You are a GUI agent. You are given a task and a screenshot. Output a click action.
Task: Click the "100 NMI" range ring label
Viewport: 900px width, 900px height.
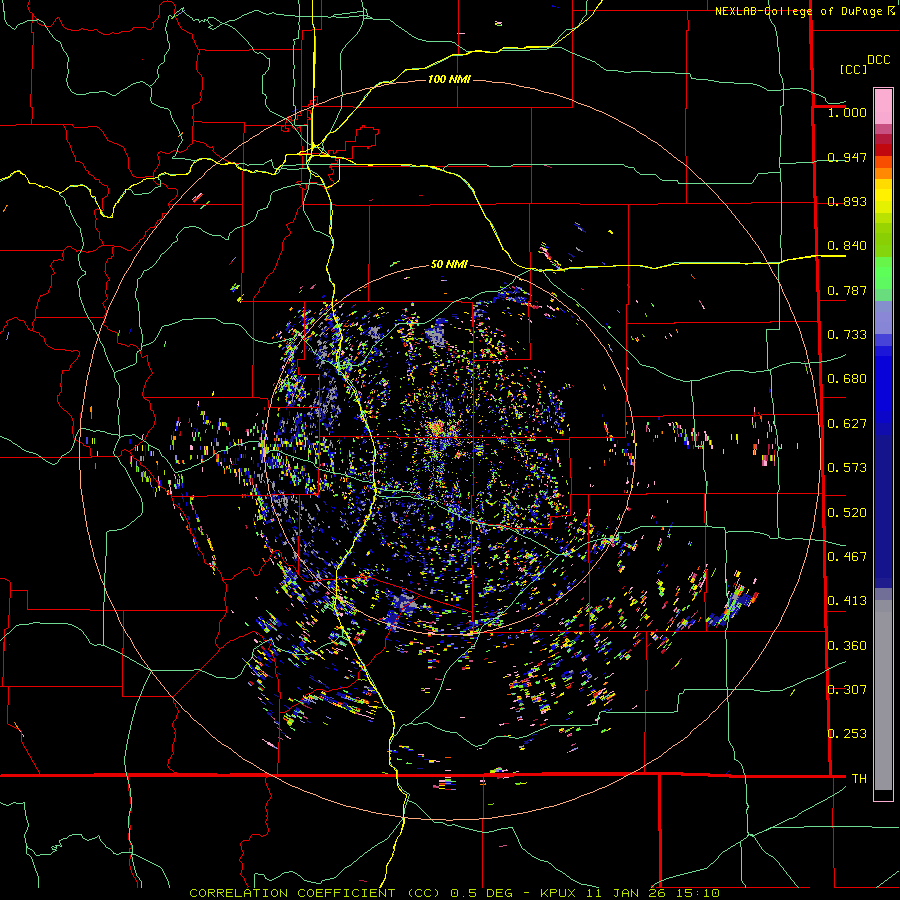449,79
